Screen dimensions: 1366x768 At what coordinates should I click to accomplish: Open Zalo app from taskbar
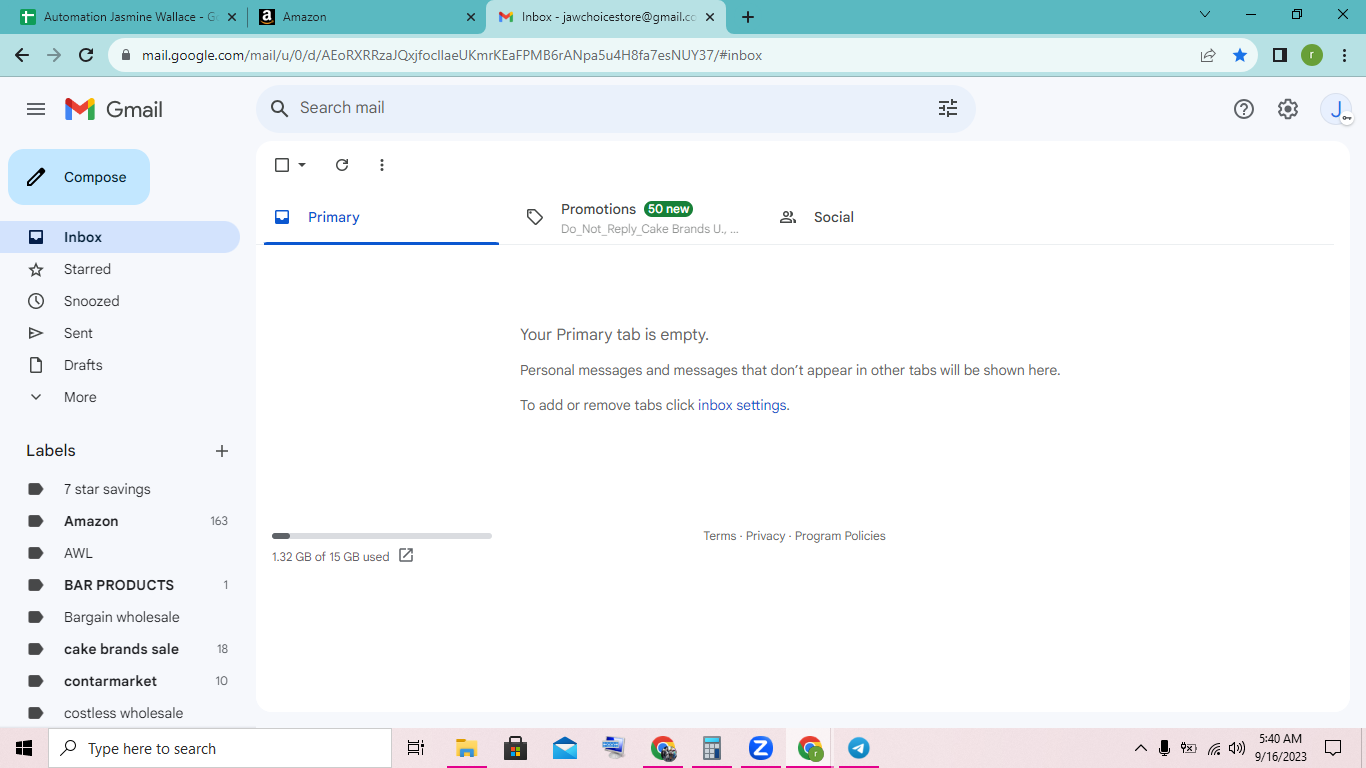pos(760,748)
